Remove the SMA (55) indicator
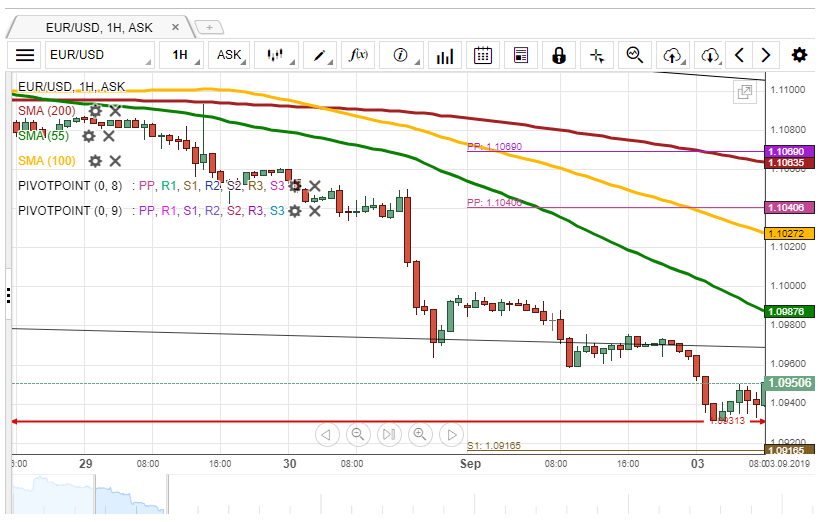Screen dimensions: 829x522 [x=109, y=136]
